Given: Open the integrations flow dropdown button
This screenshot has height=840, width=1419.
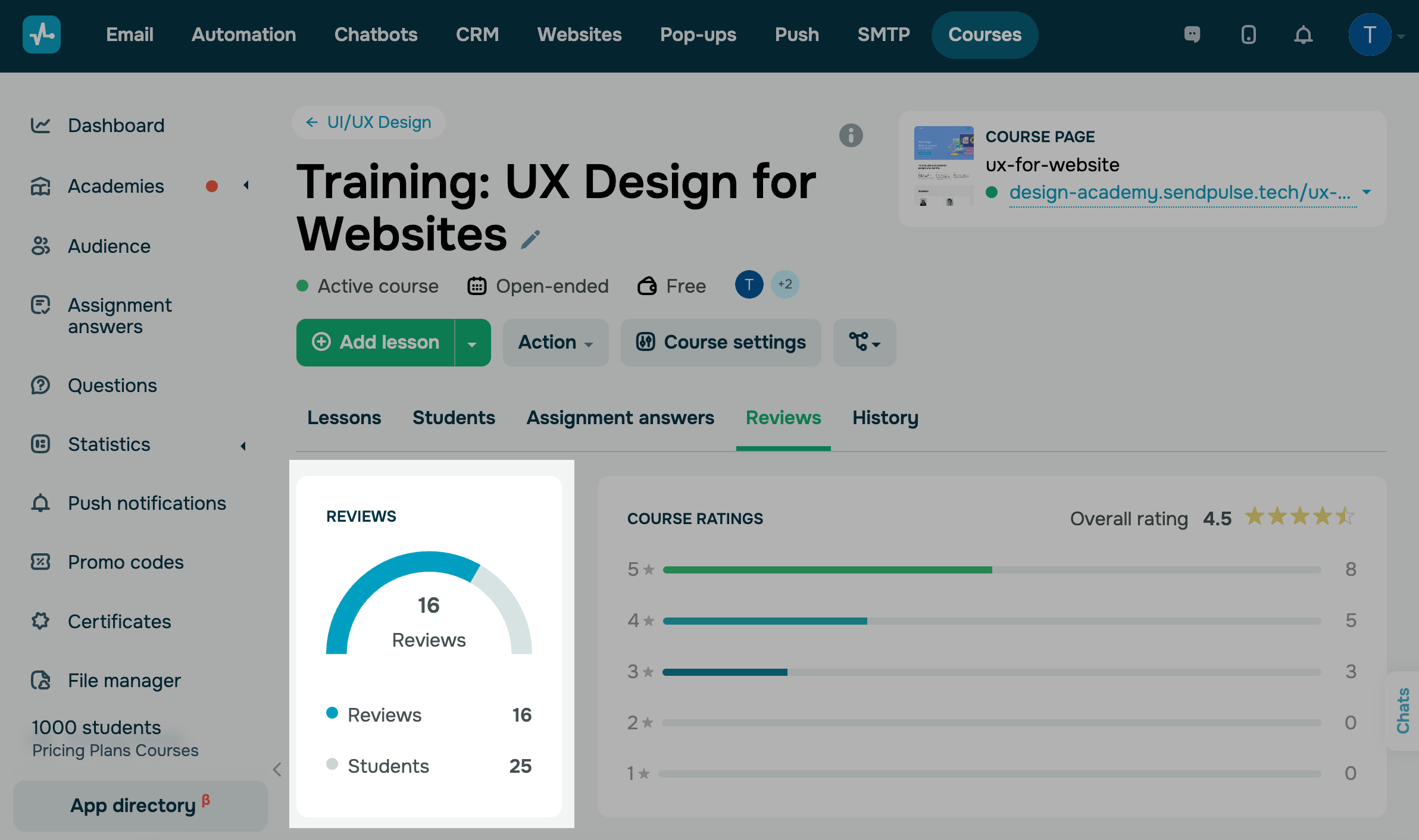Looking at the screenshot, I should point(864,343).
